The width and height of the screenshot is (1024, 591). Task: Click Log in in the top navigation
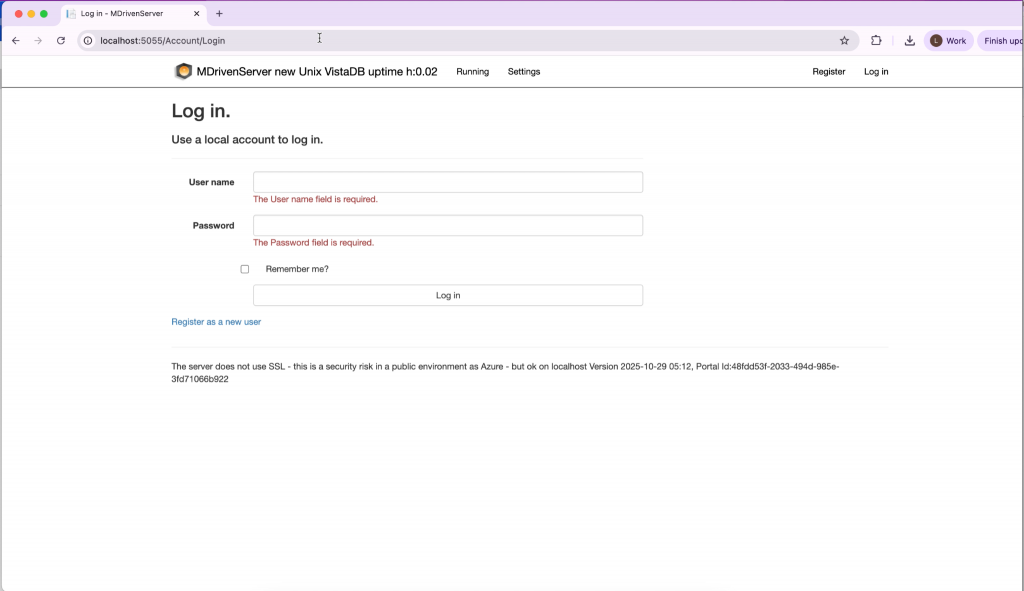tap(876, 72)
